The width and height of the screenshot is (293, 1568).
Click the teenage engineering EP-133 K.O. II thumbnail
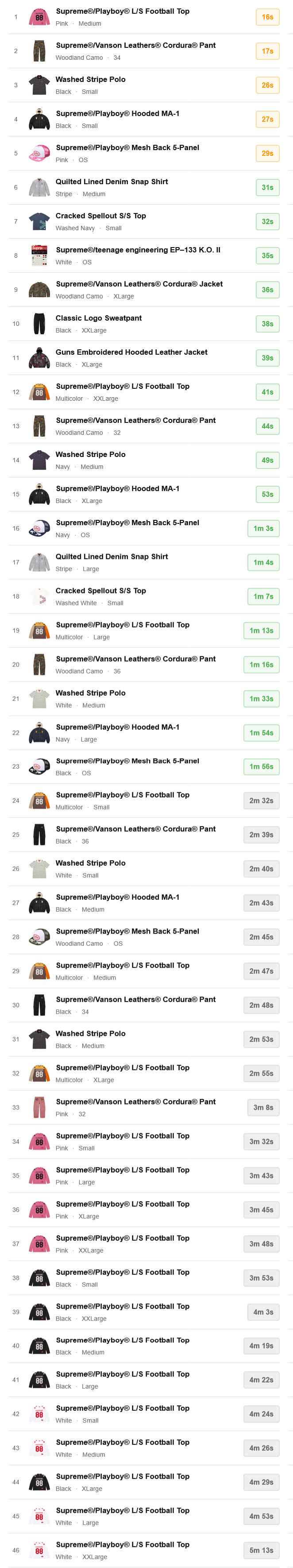pos(39,256)
